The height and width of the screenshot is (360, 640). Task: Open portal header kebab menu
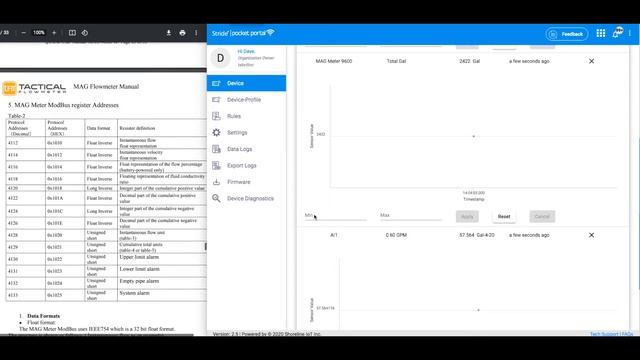tap(630, 33)
